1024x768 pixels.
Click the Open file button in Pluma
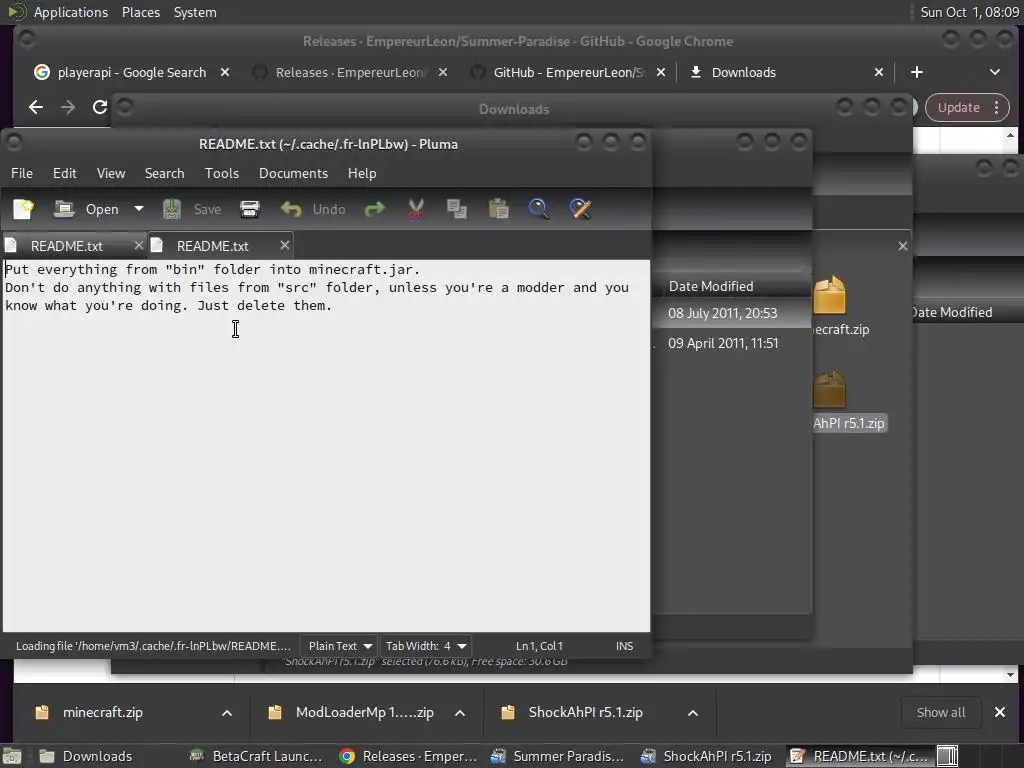(86, 209)
